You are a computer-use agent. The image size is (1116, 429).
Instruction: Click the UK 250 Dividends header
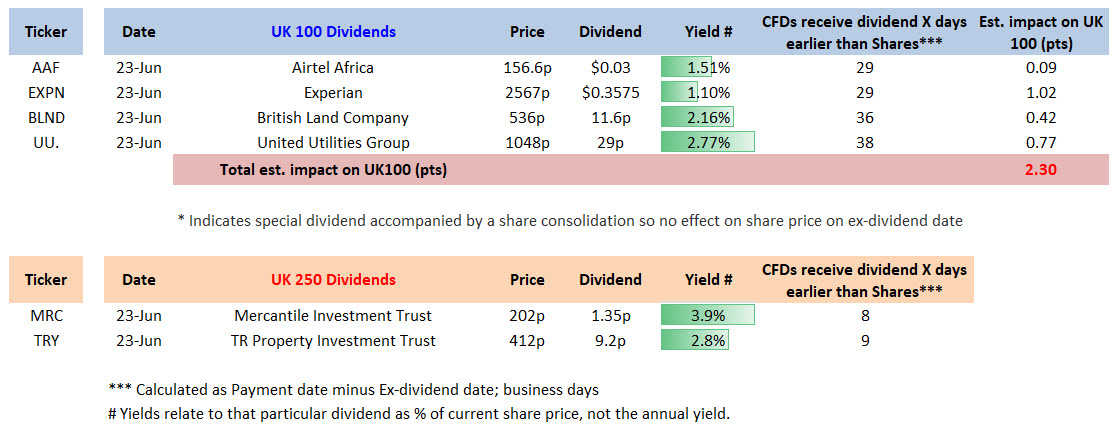[x=333, y=280]
